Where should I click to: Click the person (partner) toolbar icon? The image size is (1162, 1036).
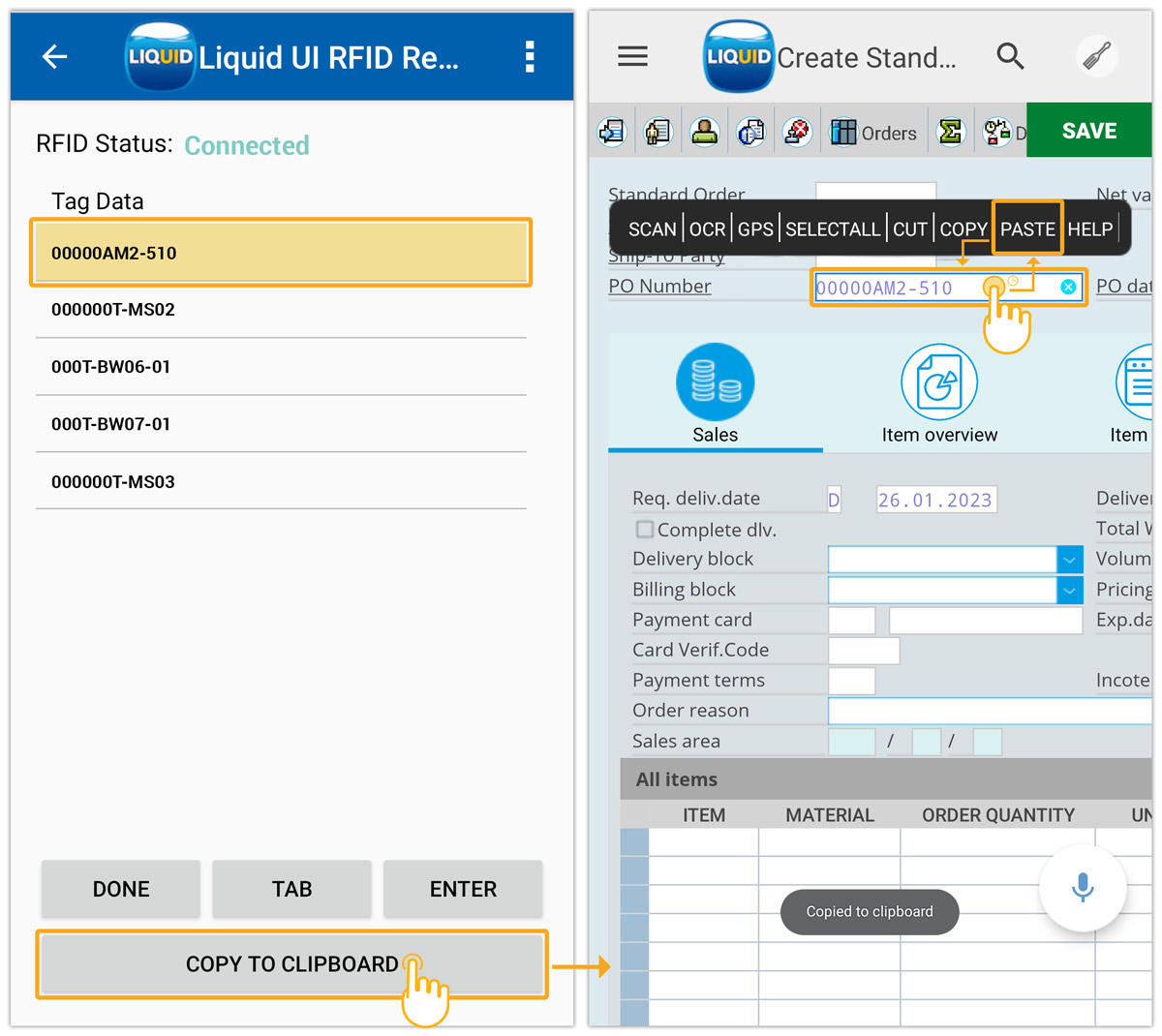[704, 132]
